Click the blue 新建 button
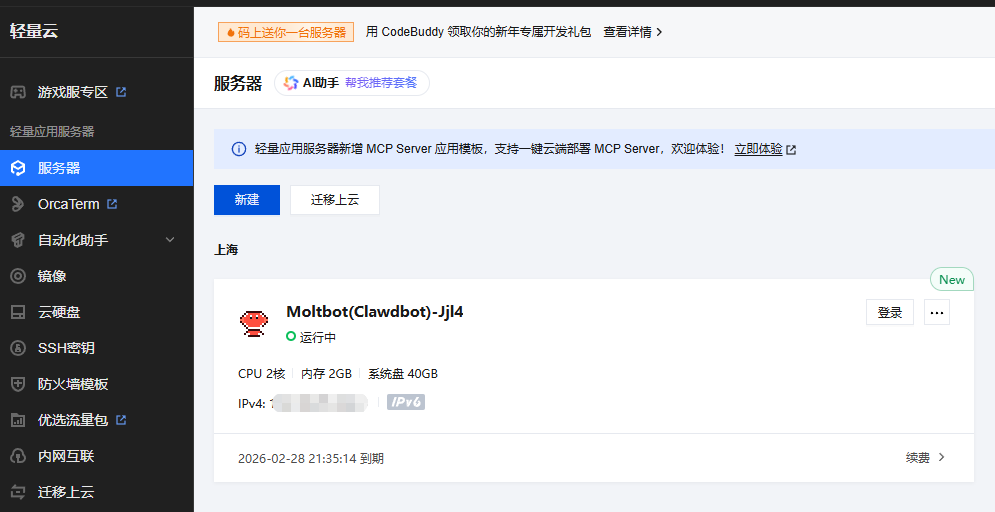Screen dimensions: 995x512 246,200
